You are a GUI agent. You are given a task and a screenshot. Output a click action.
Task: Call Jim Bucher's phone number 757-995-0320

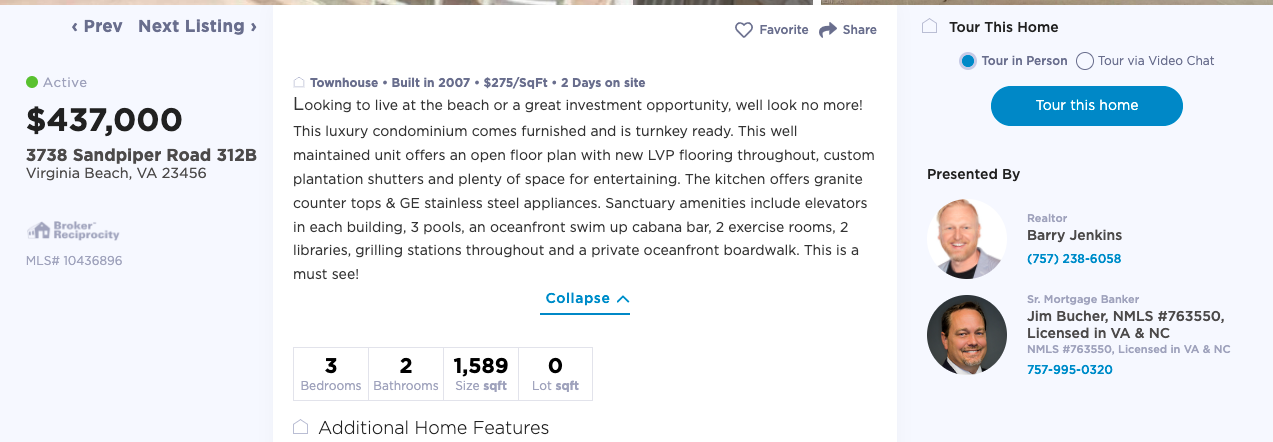(x=1069, y=370)
